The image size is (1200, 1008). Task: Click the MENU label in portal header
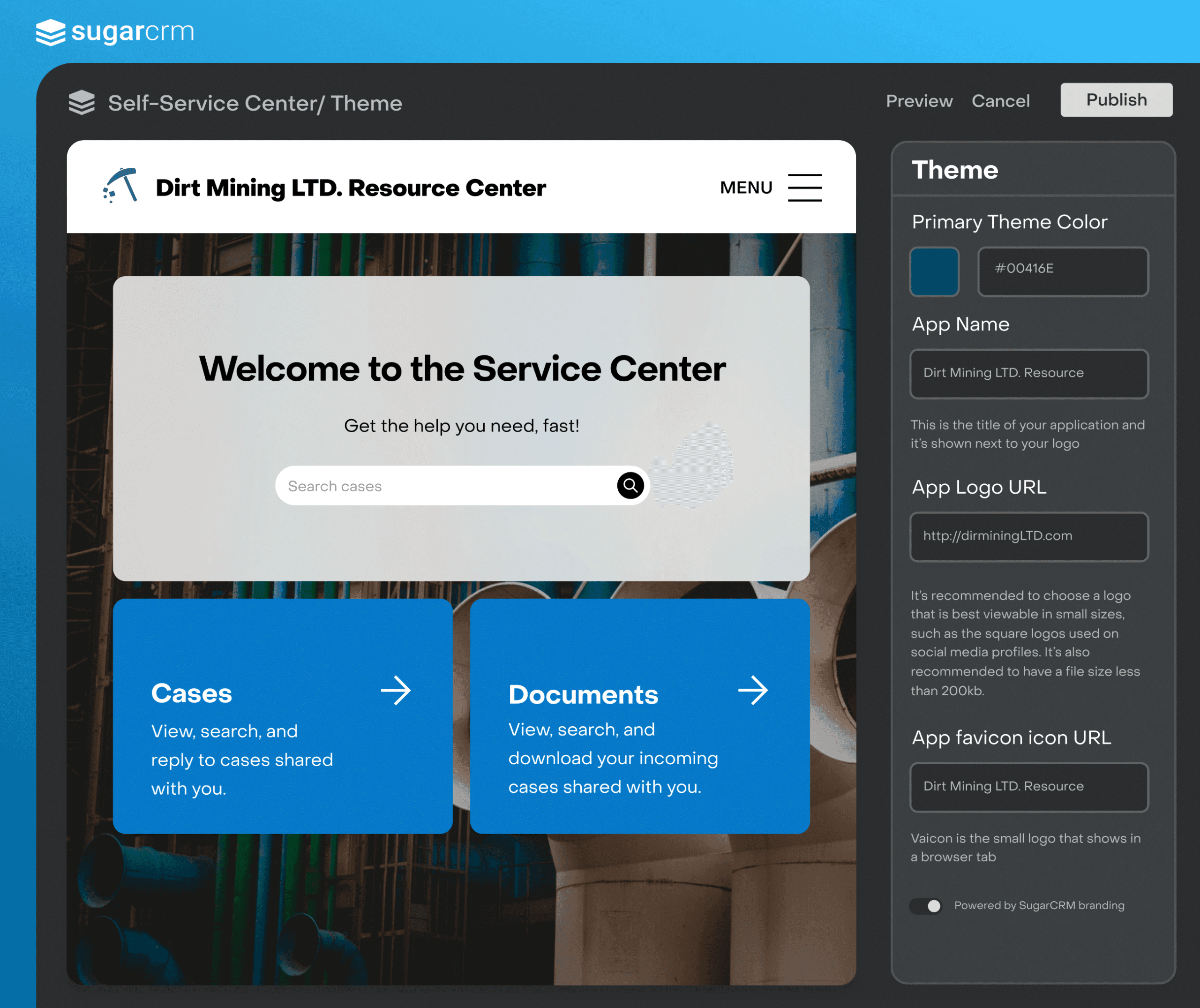click(746, 188)
